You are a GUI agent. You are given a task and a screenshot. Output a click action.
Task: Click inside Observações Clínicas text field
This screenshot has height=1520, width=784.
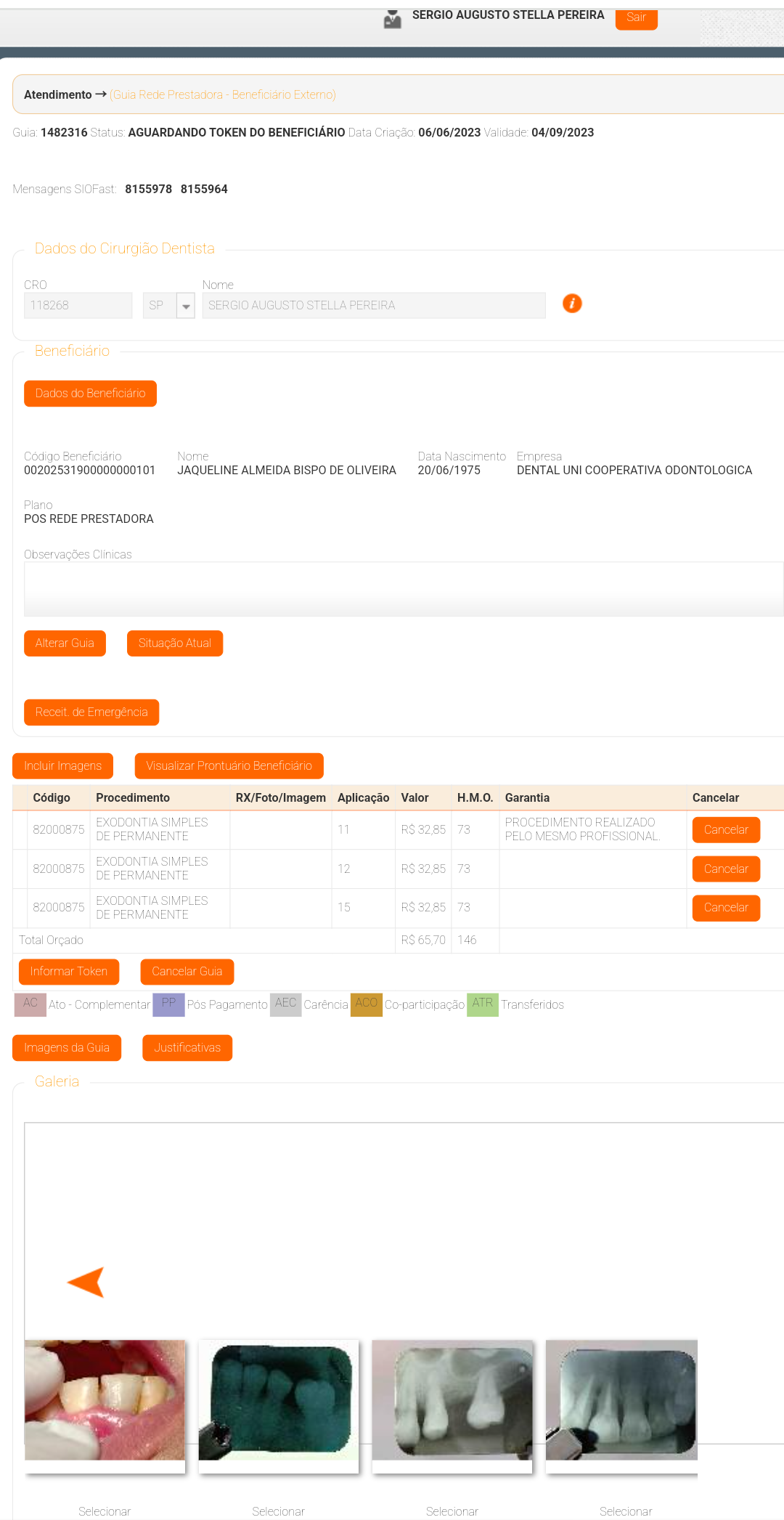coord(403,589)
